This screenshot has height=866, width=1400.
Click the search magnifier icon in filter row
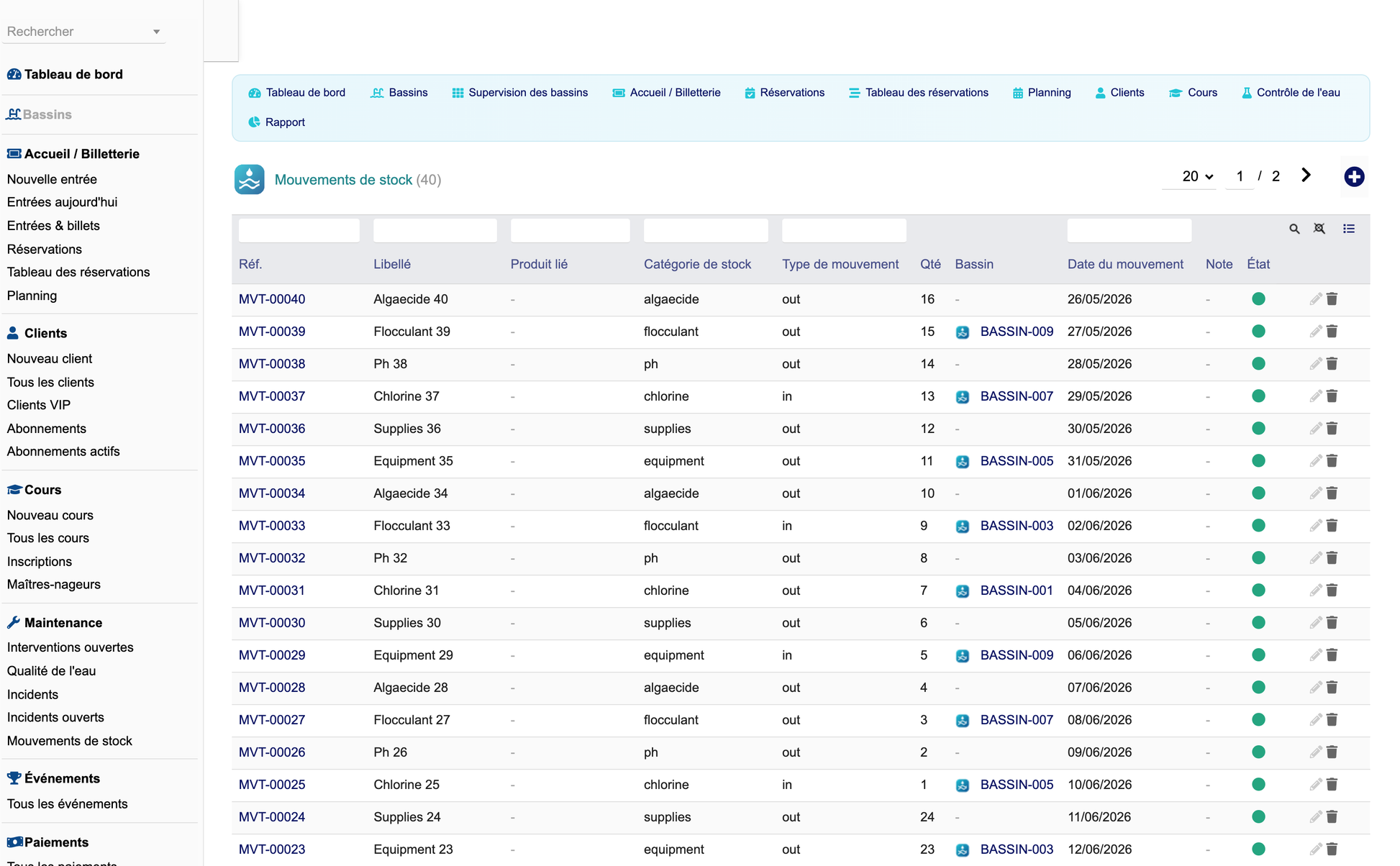1294,229
